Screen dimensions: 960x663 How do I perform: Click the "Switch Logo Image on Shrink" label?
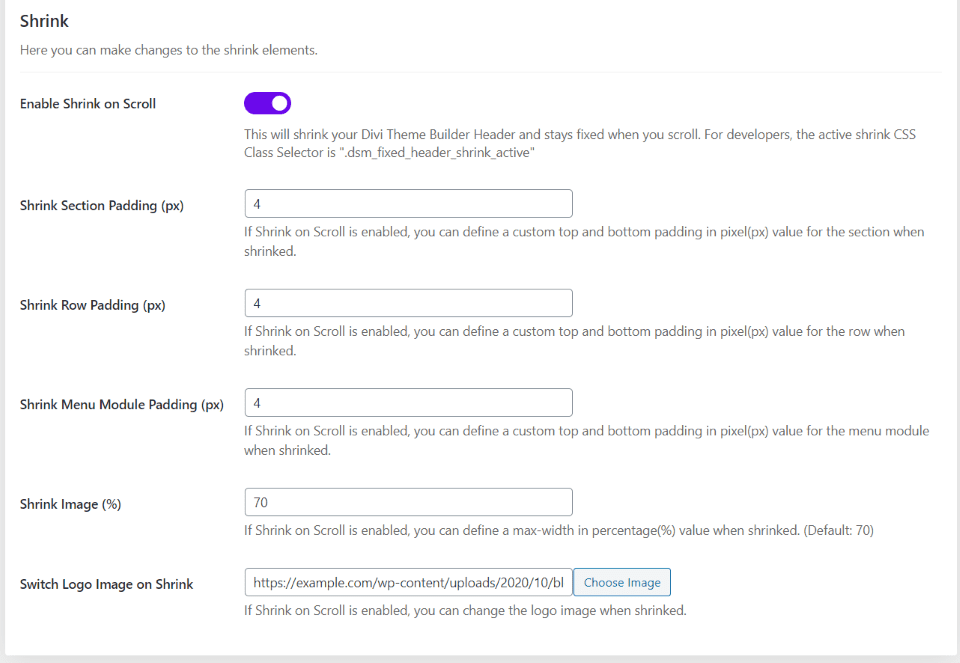tap(107, 584)
